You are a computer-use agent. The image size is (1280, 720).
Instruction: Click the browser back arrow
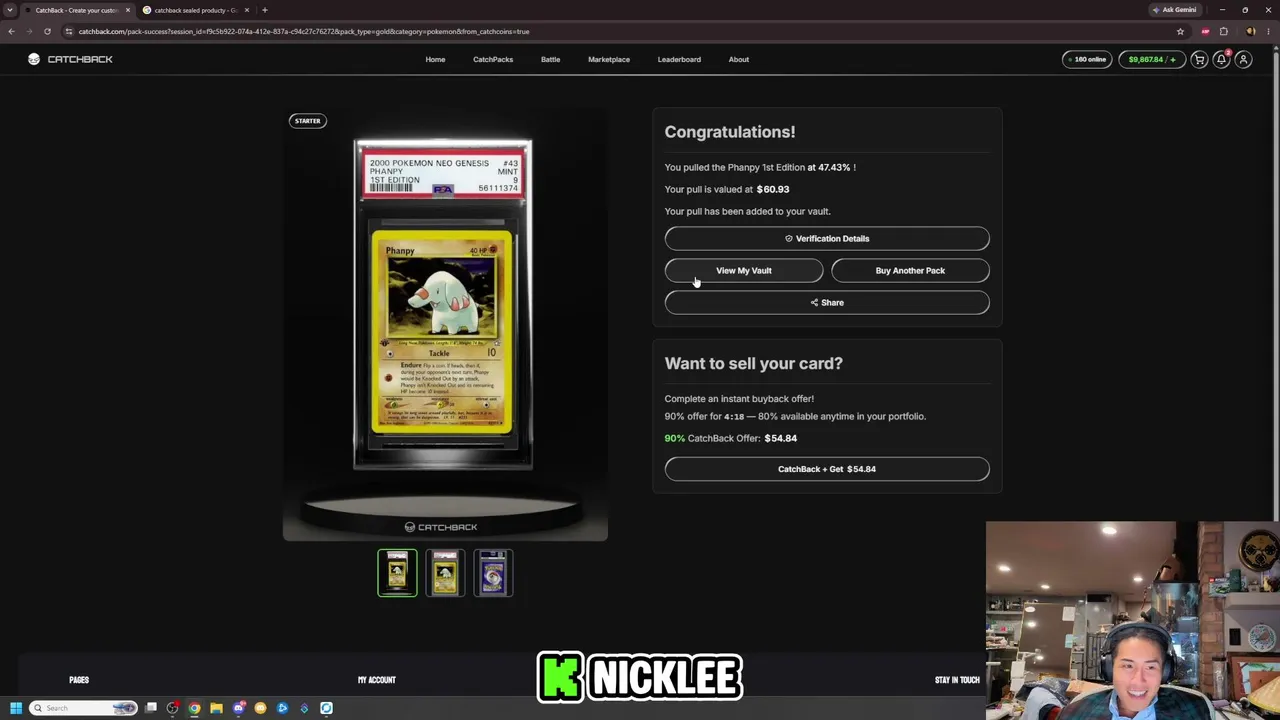click(x=11, y=31)
